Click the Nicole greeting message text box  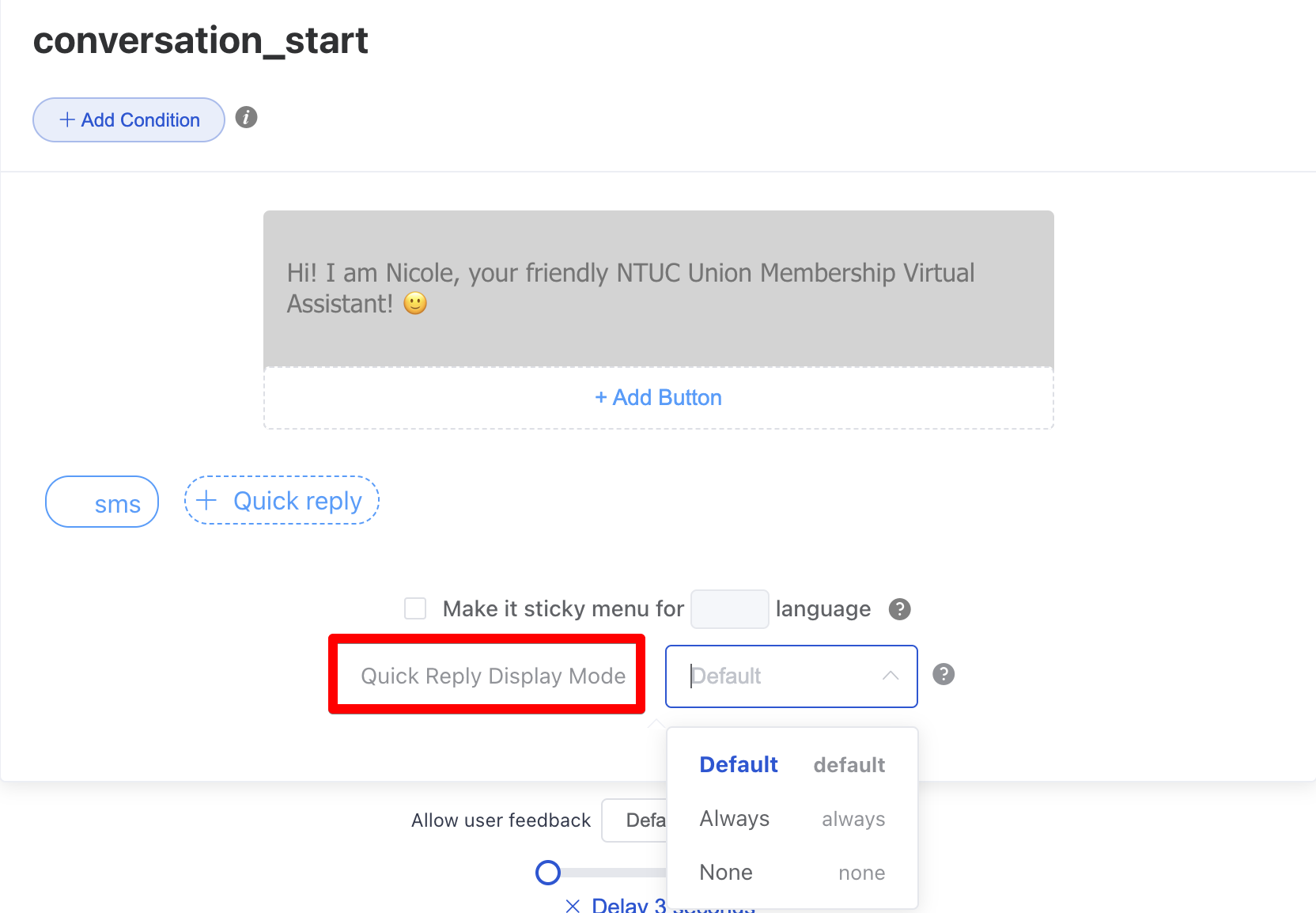click(658, 289)
